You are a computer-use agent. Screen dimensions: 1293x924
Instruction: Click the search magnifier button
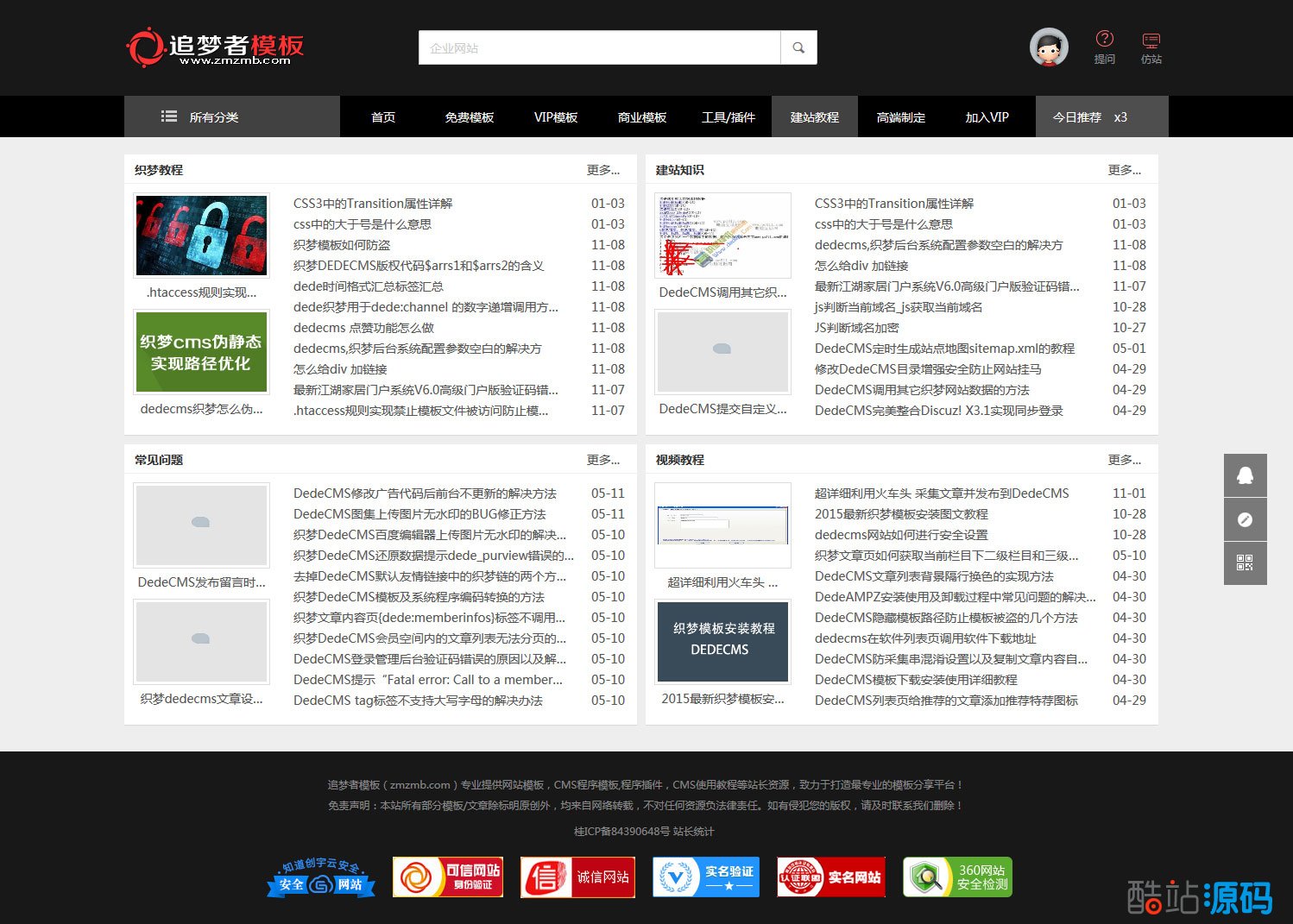(x=798, y=48)
